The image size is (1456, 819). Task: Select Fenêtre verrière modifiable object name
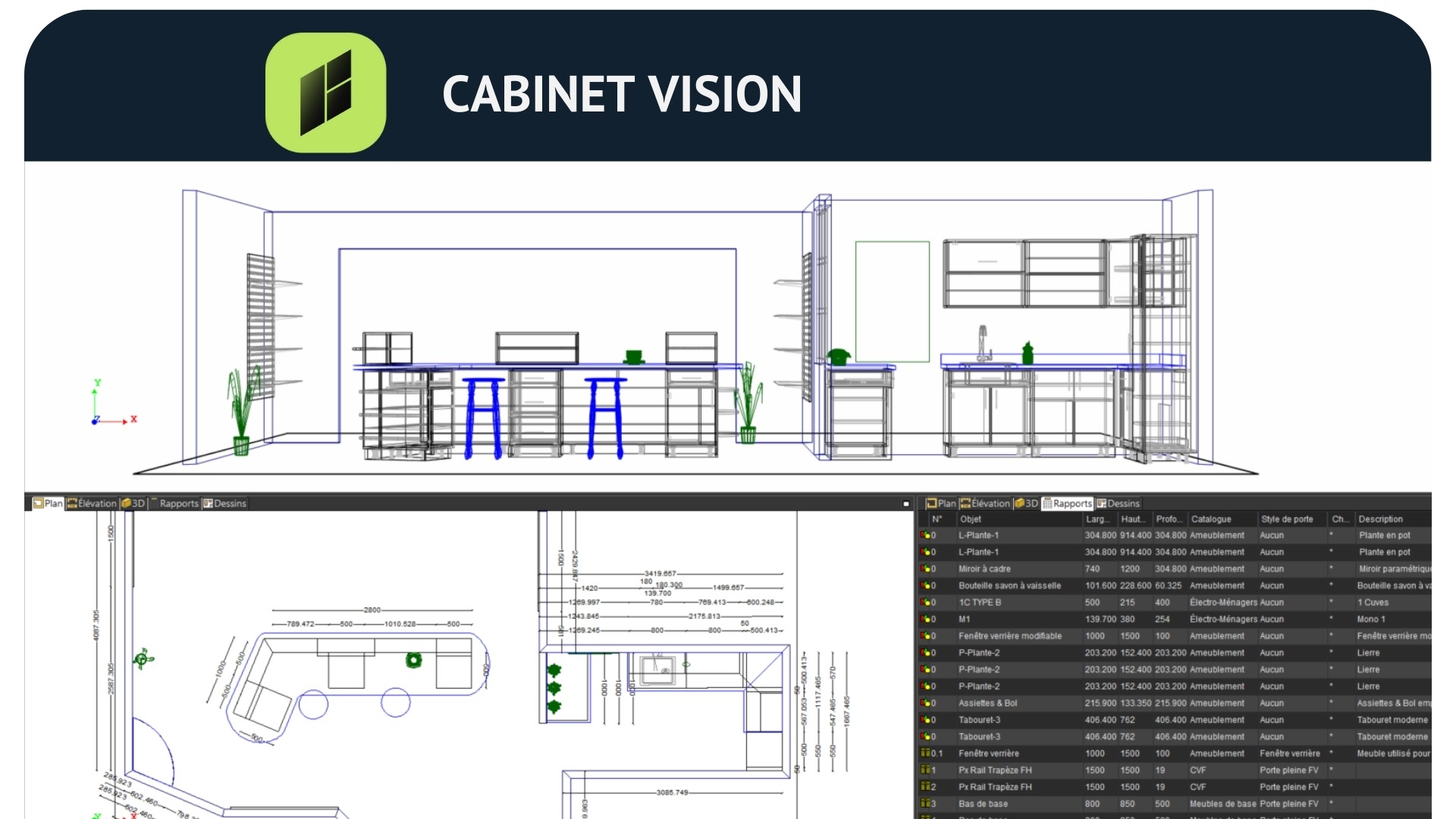pos(1010,636)
